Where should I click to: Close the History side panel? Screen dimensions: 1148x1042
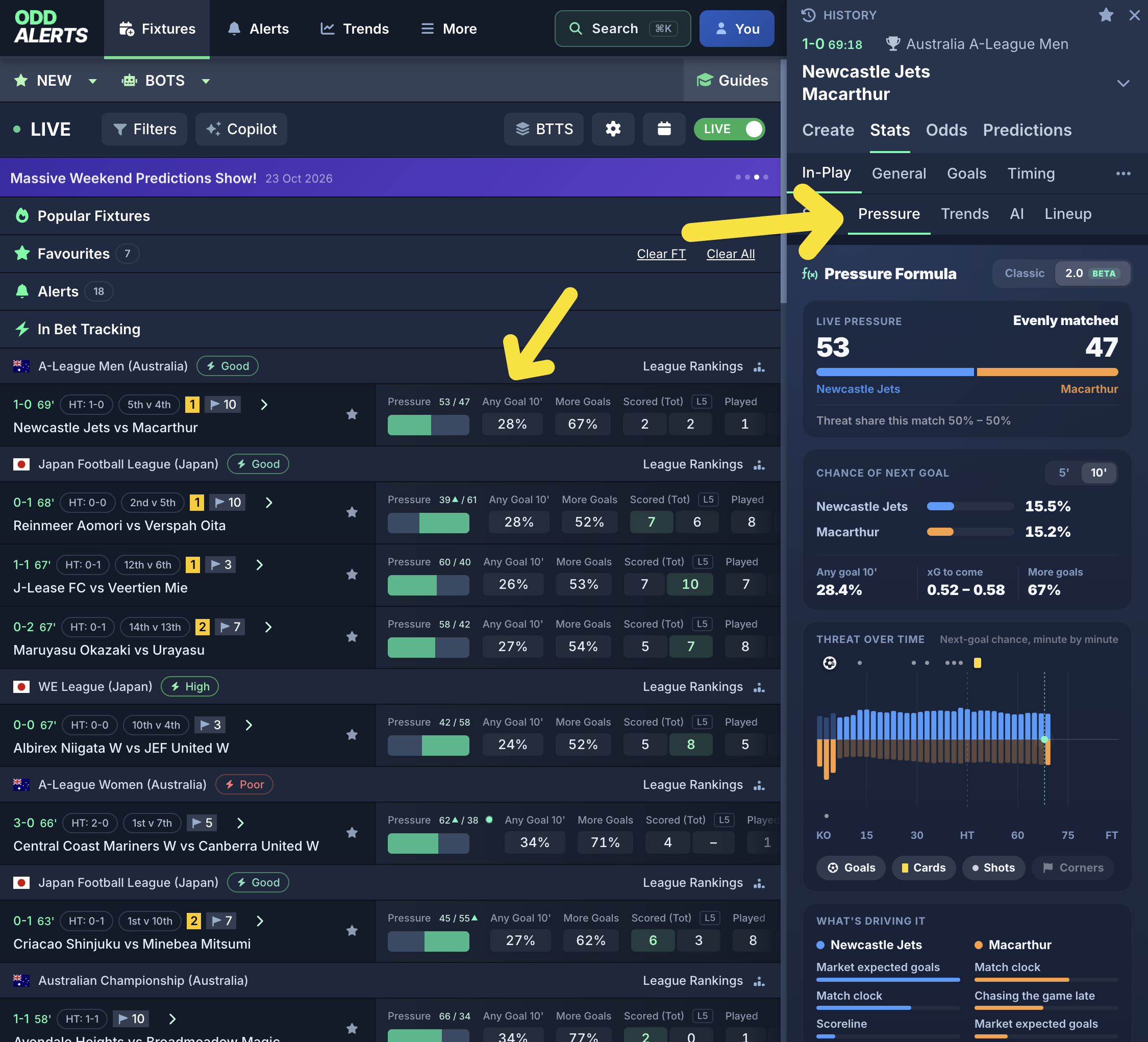(x=1134, y=15)
